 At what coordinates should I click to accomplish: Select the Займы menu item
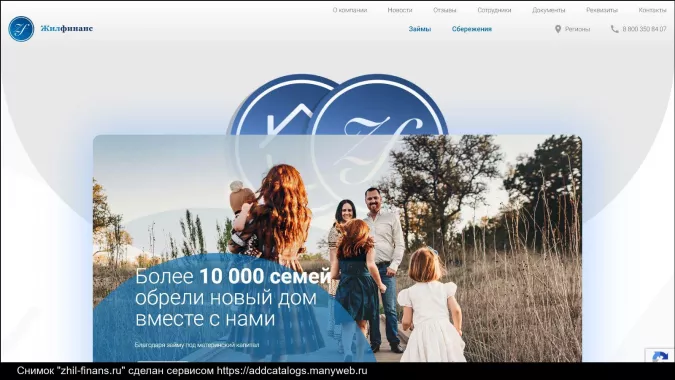point(420,29)
